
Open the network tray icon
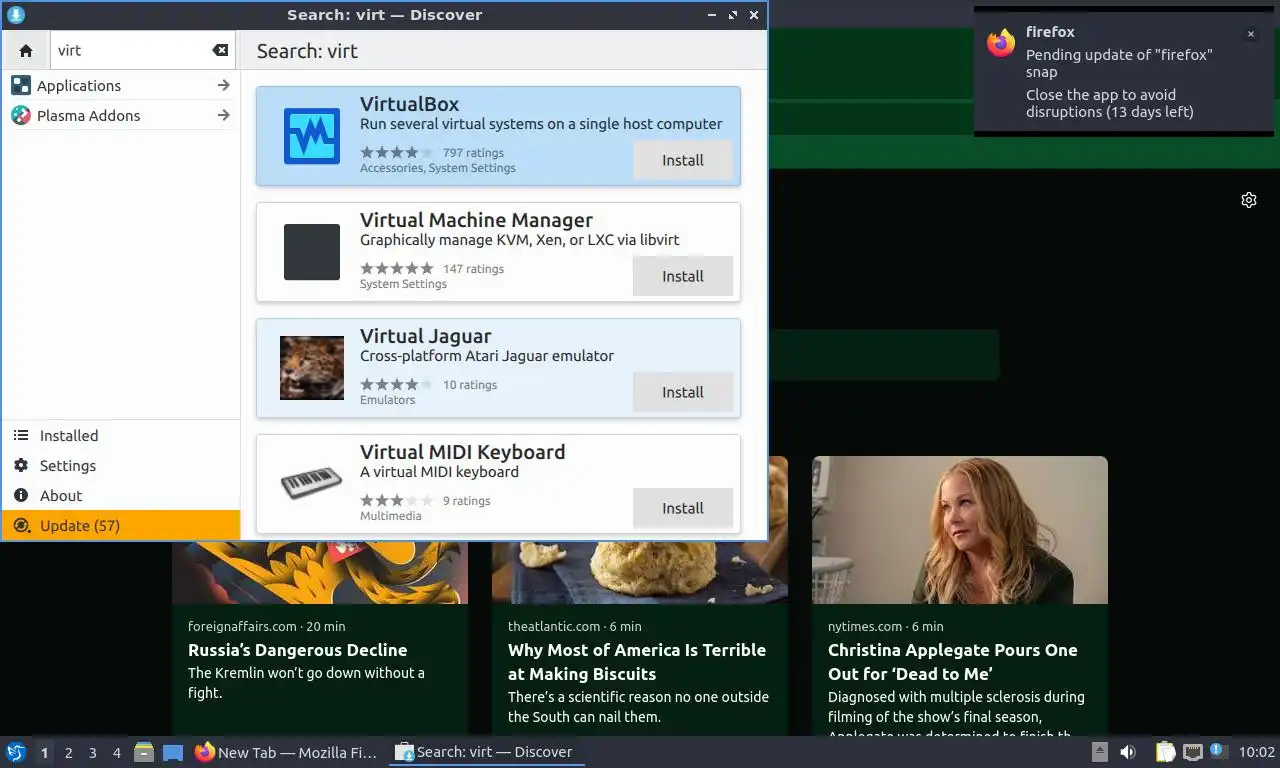(x=1192, y=752)
